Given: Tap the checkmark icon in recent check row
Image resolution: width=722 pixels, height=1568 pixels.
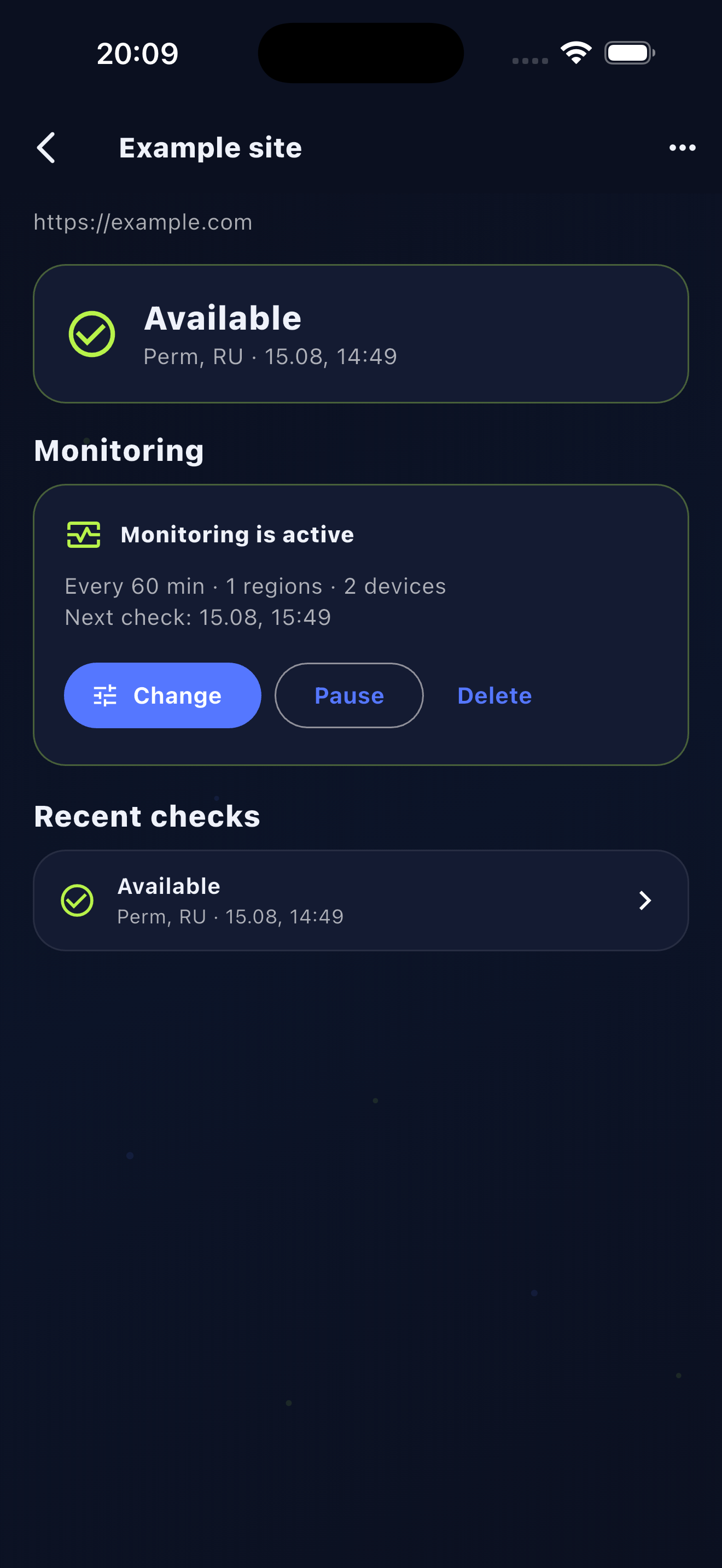Looking at the screenshot, I should (x=77, y=900).
